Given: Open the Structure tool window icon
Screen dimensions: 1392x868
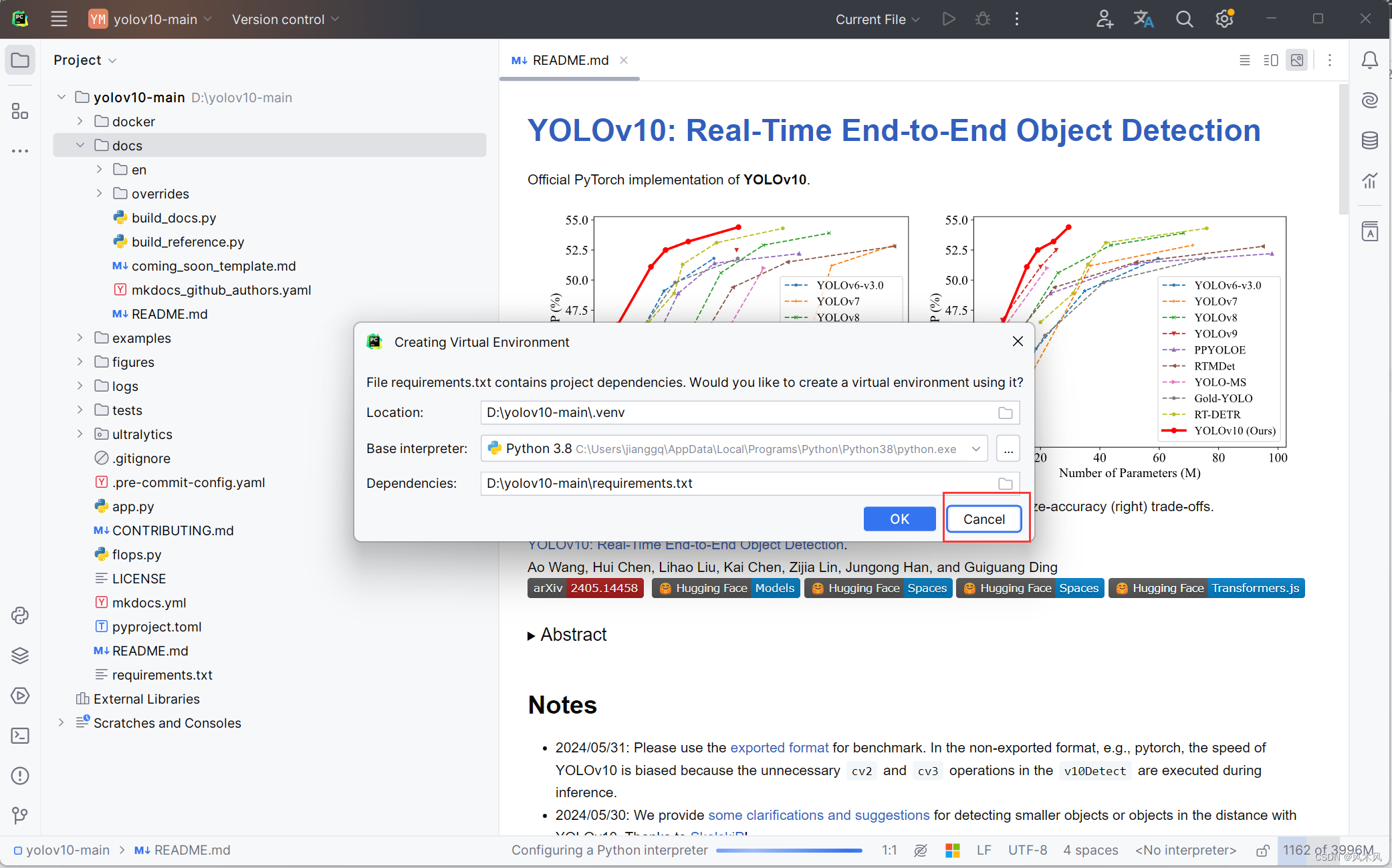Looking at the screenshot, I should (x=20, y=111).
